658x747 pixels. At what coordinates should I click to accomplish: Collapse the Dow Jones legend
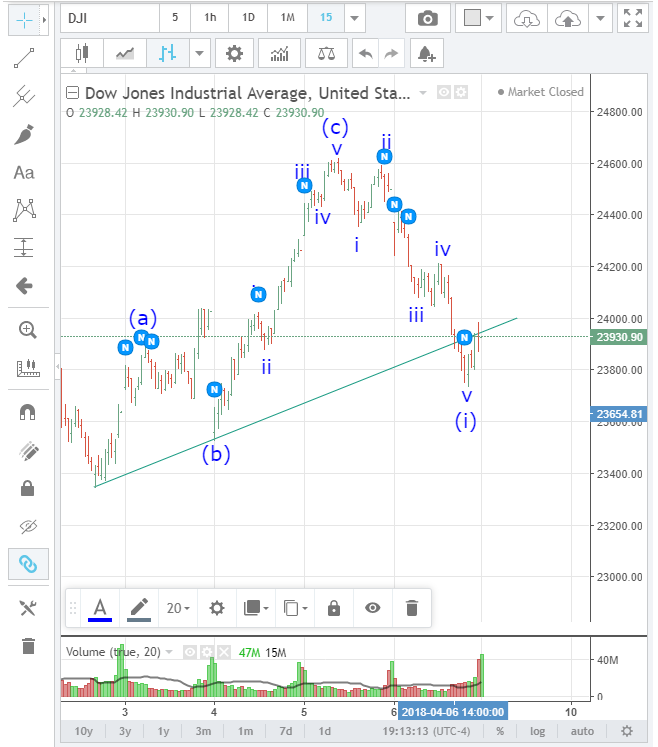tap(72, 92)
